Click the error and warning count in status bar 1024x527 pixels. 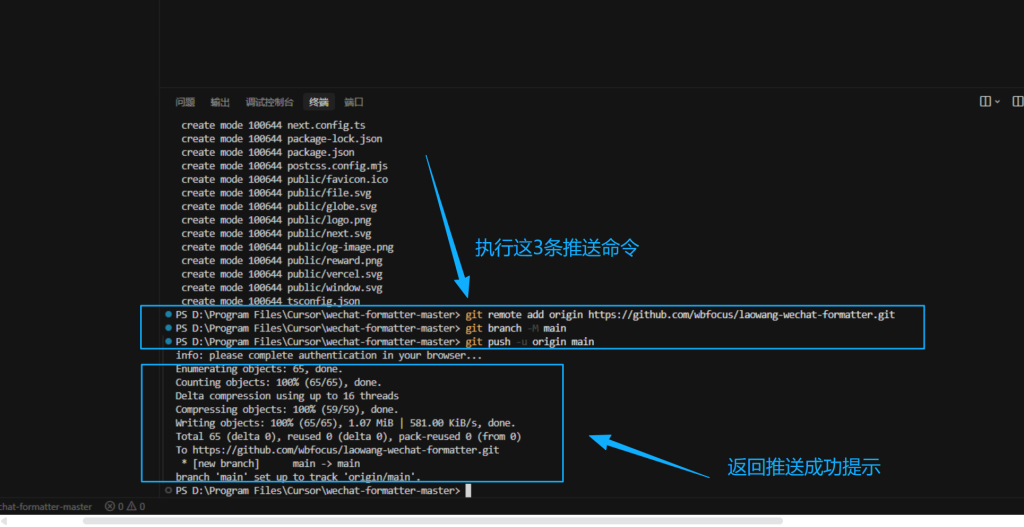pos(125,506)
